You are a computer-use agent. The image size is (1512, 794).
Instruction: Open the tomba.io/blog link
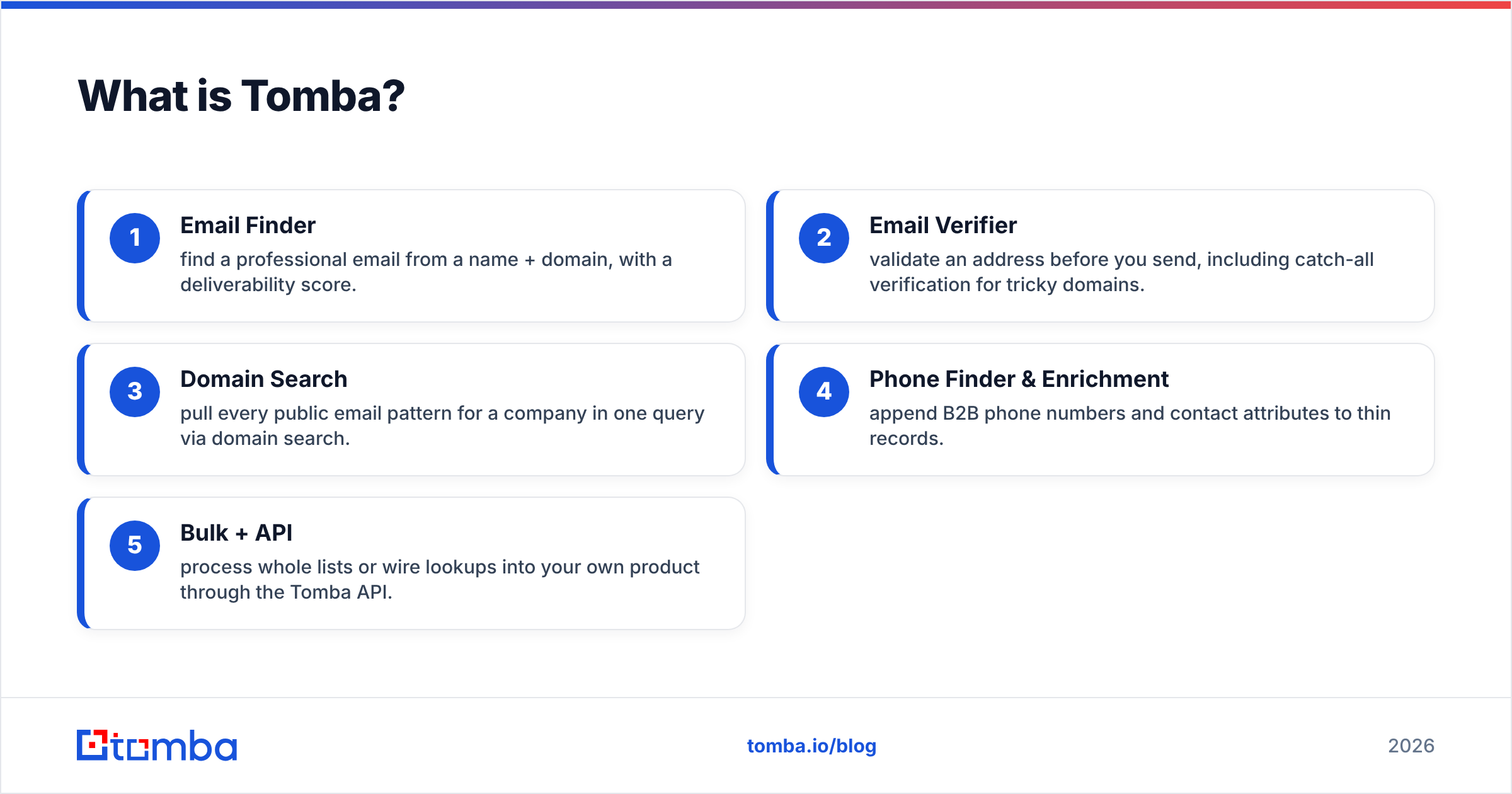(x=811, y=746)
